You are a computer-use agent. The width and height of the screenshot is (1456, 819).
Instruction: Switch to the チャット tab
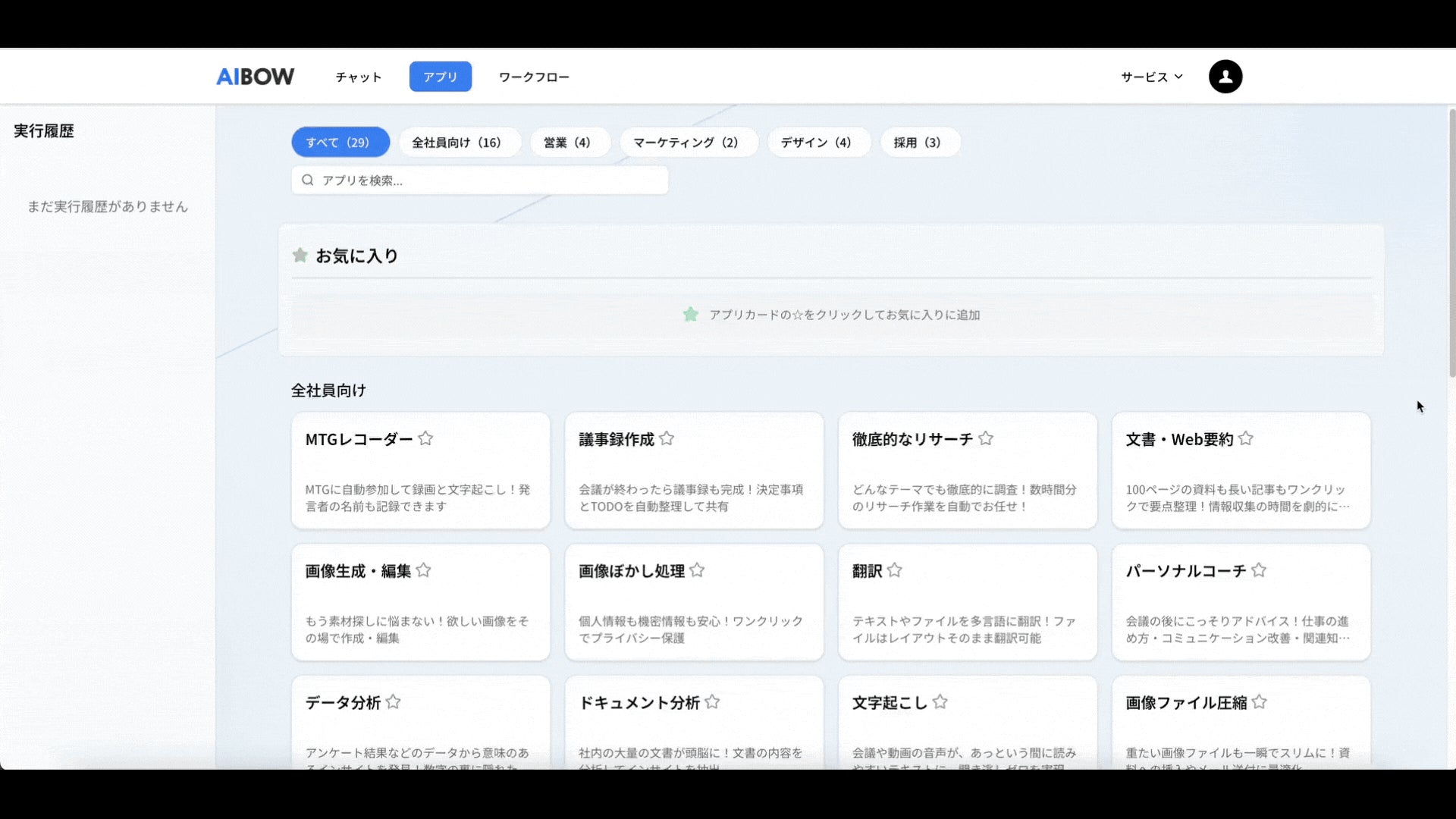(359, 77)
